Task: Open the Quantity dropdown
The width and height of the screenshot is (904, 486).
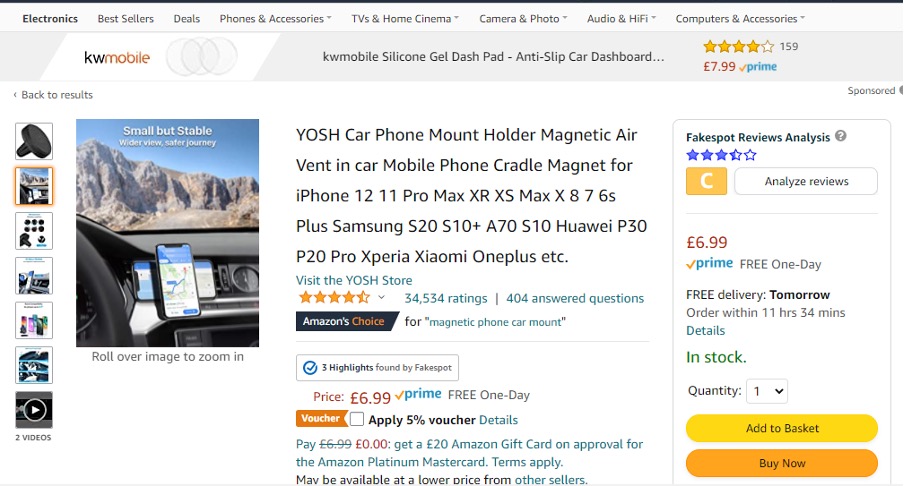Action: pos(767,391)
